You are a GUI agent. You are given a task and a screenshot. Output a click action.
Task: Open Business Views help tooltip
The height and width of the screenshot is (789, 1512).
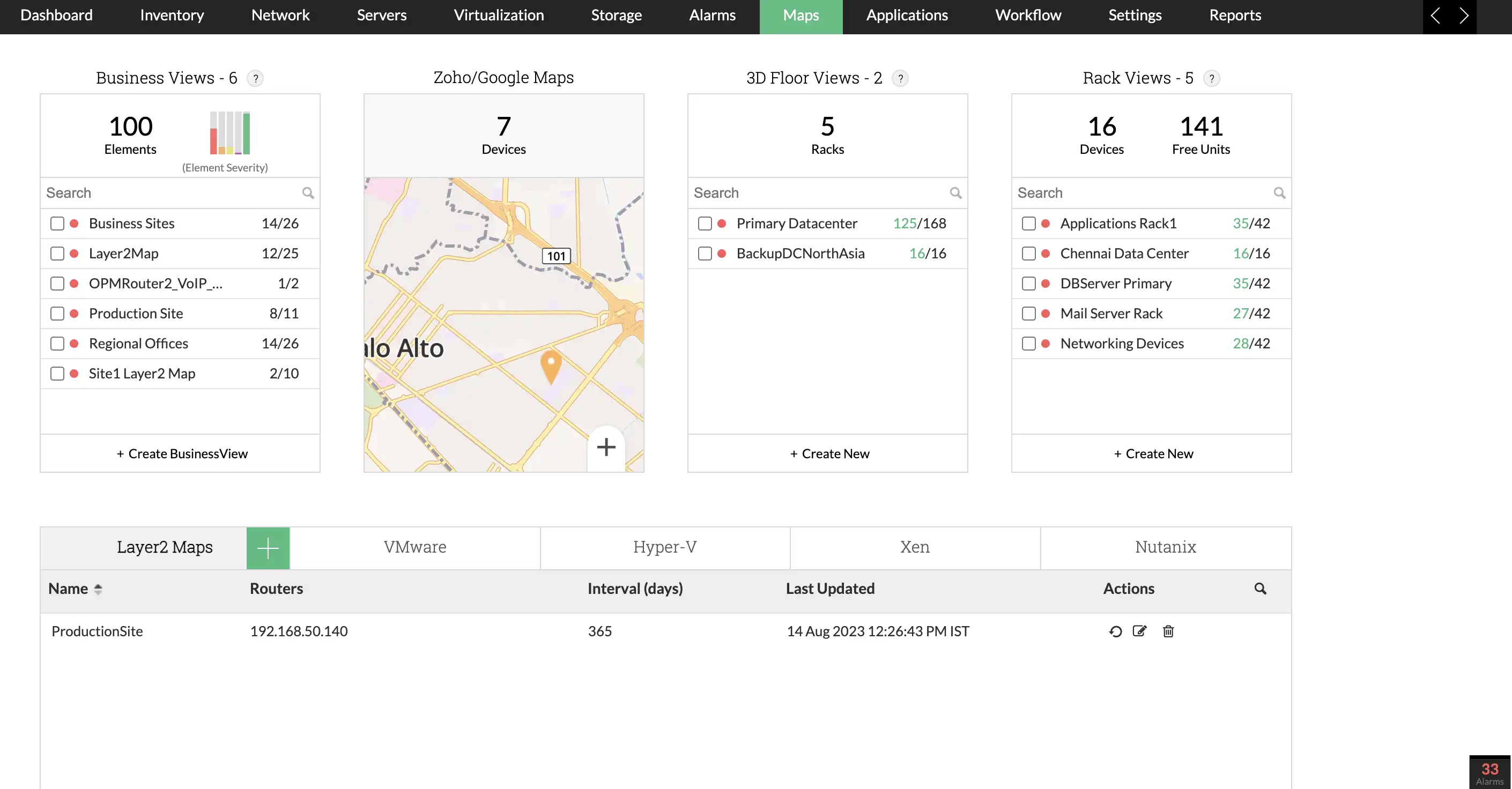255,79
